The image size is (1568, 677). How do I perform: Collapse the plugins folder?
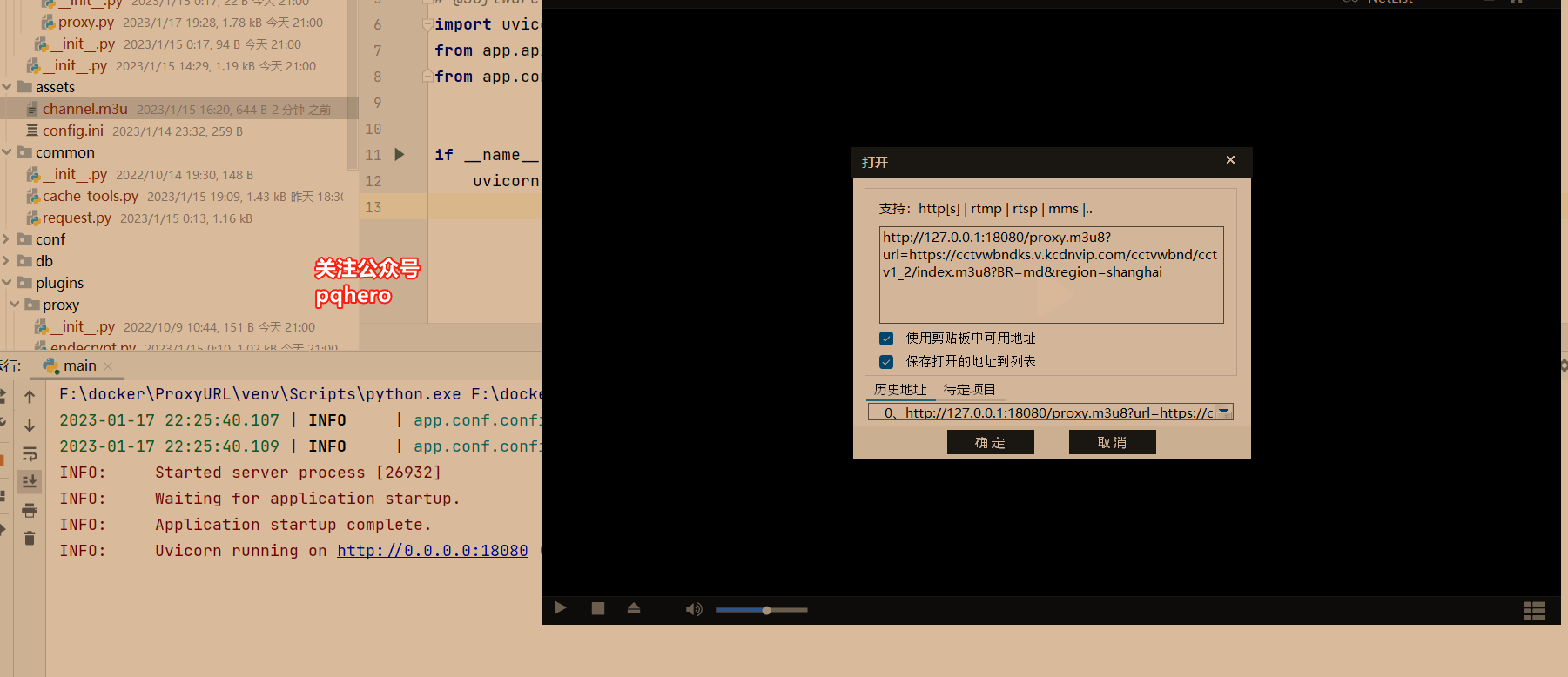click(x=7, y=283)
